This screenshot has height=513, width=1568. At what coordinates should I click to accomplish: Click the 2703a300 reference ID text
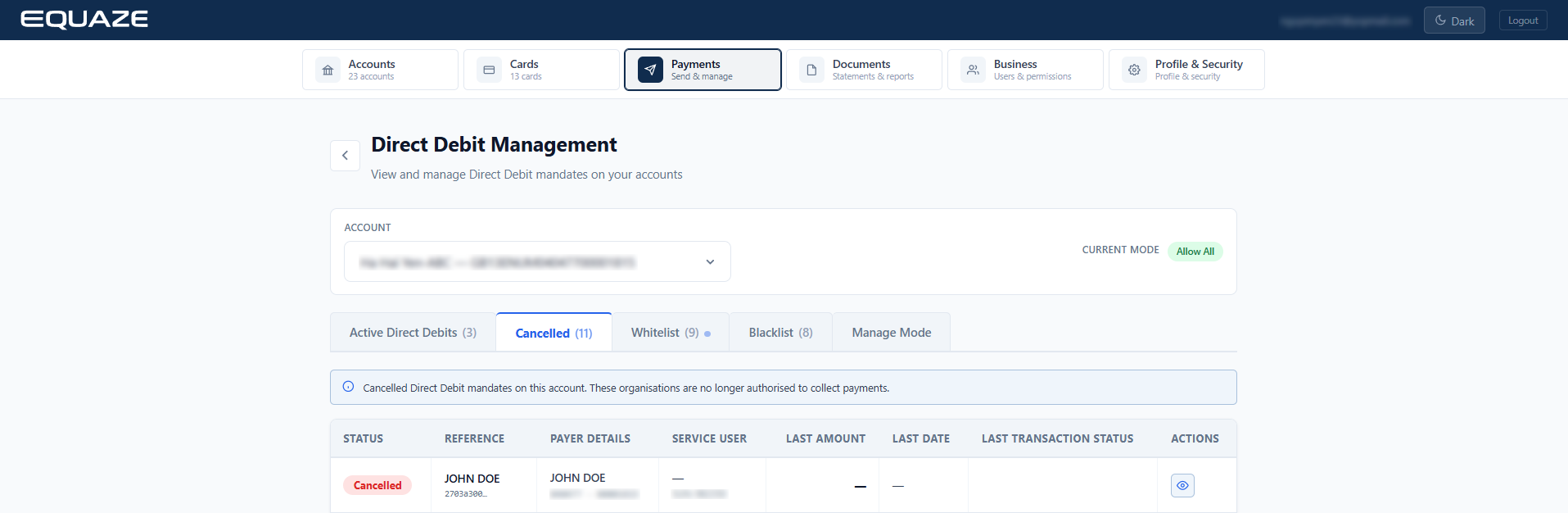(x=465, y=494)
